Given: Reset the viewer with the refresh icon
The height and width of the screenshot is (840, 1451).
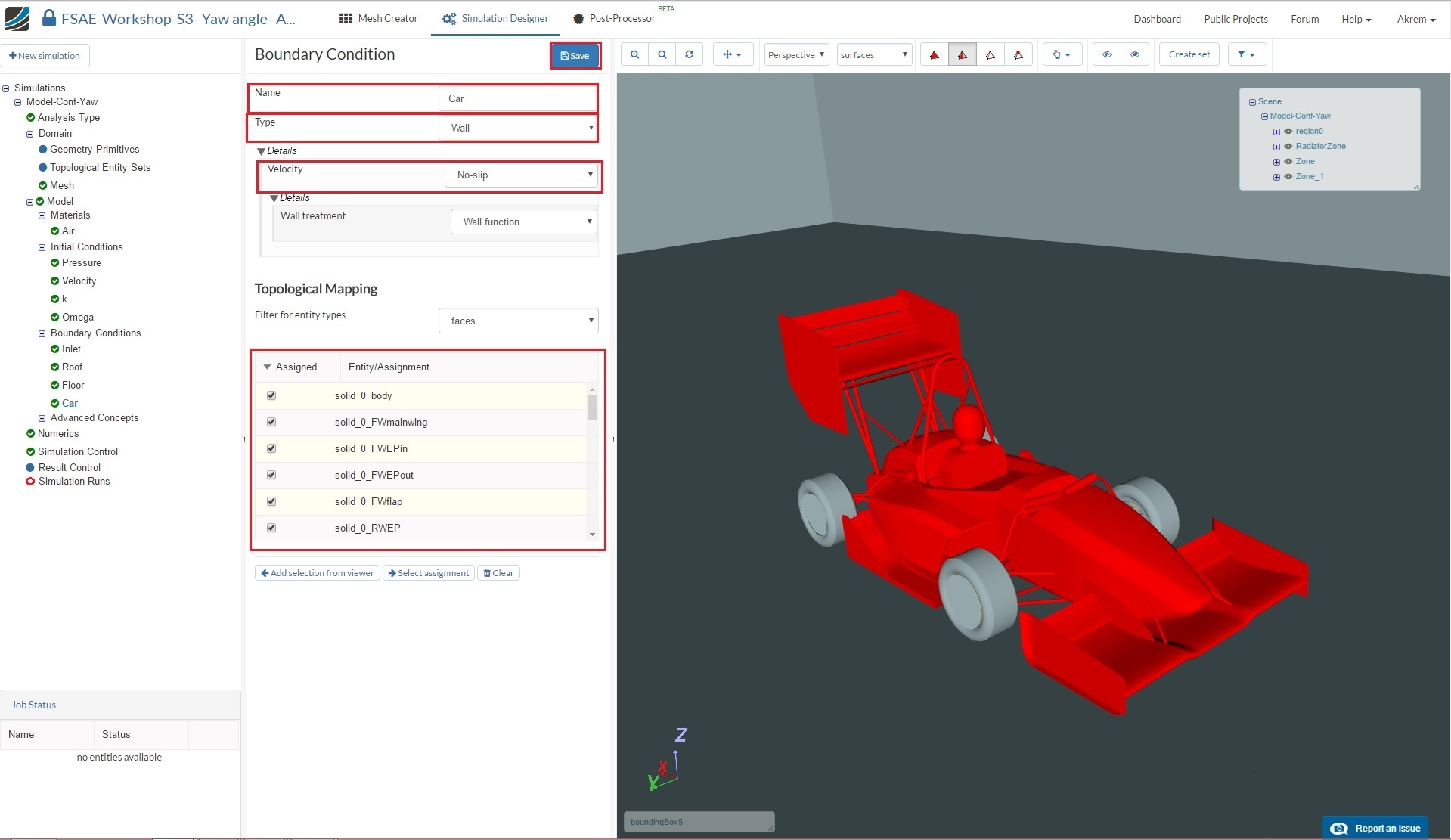Looking at the screenshot, I should click(690, 54).
